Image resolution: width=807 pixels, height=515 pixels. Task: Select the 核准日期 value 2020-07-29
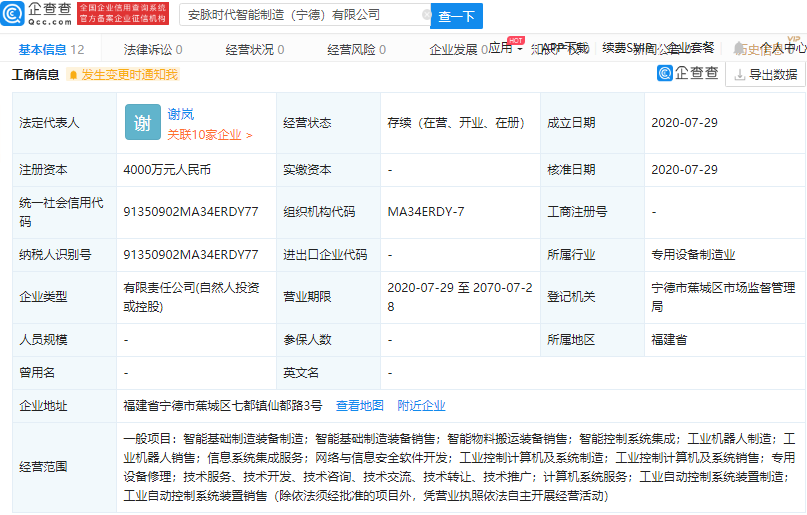pos(685,169)
